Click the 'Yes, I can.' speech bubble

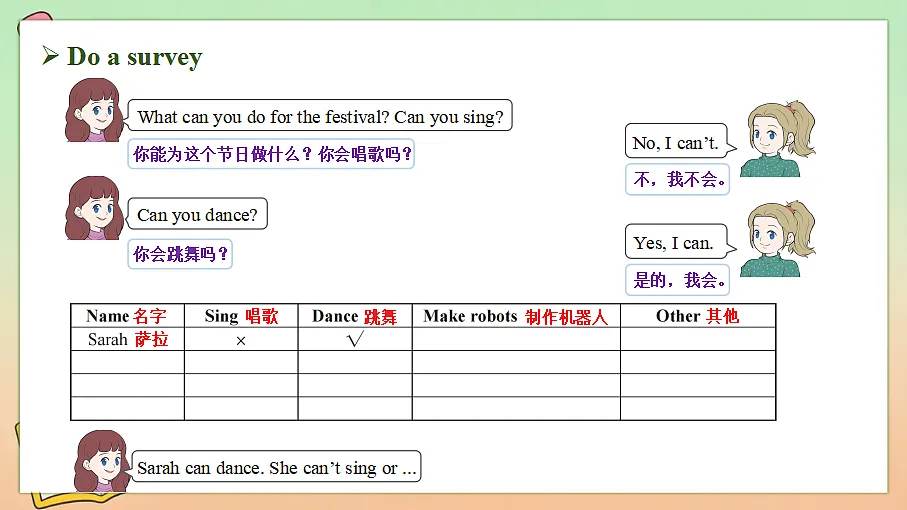677,242
